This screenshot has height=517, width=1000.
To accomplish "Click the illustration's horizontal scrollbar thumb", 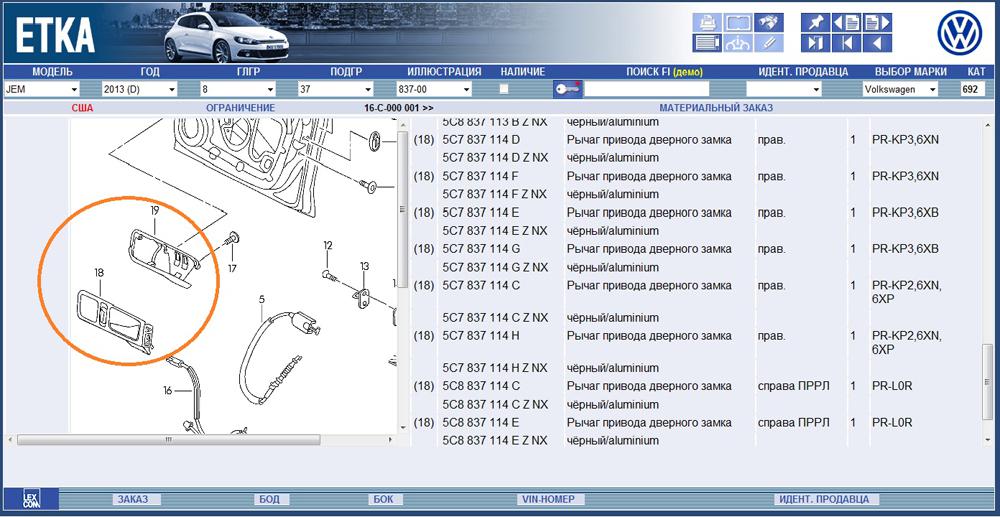I will [168, 439].
